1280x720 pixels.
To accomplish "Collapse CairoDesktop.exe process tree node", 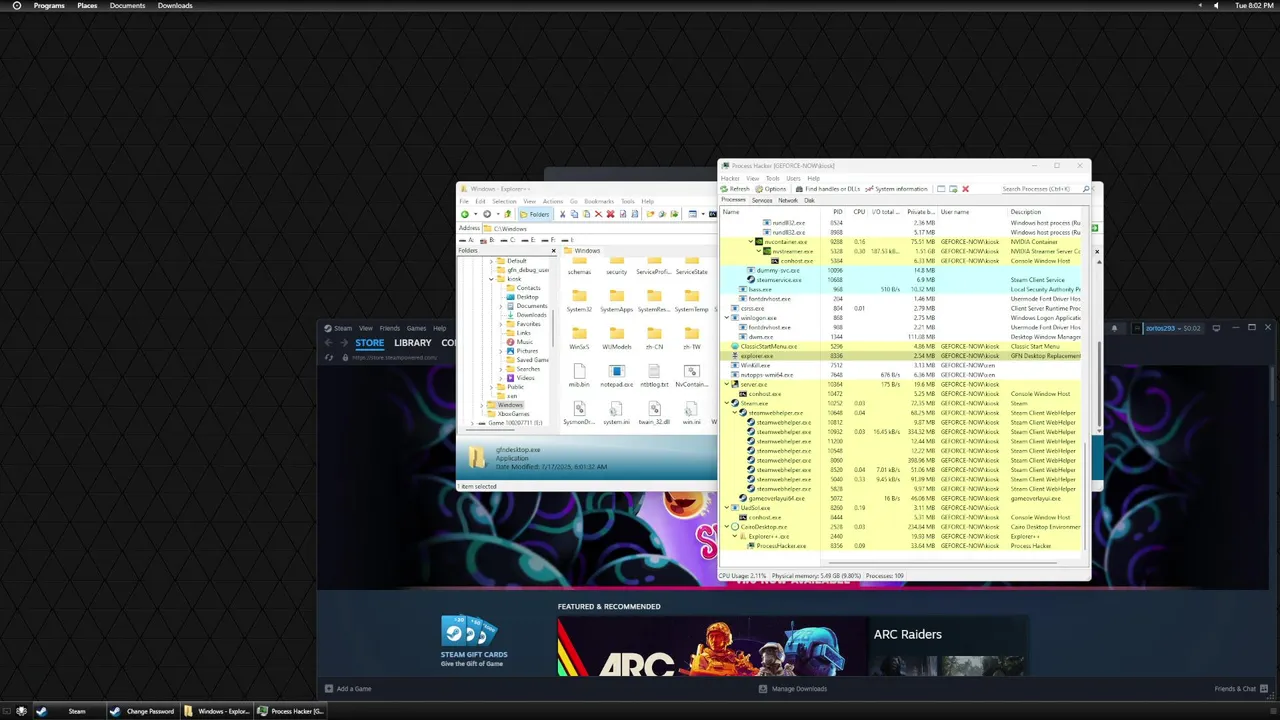I will click(727, 527).
